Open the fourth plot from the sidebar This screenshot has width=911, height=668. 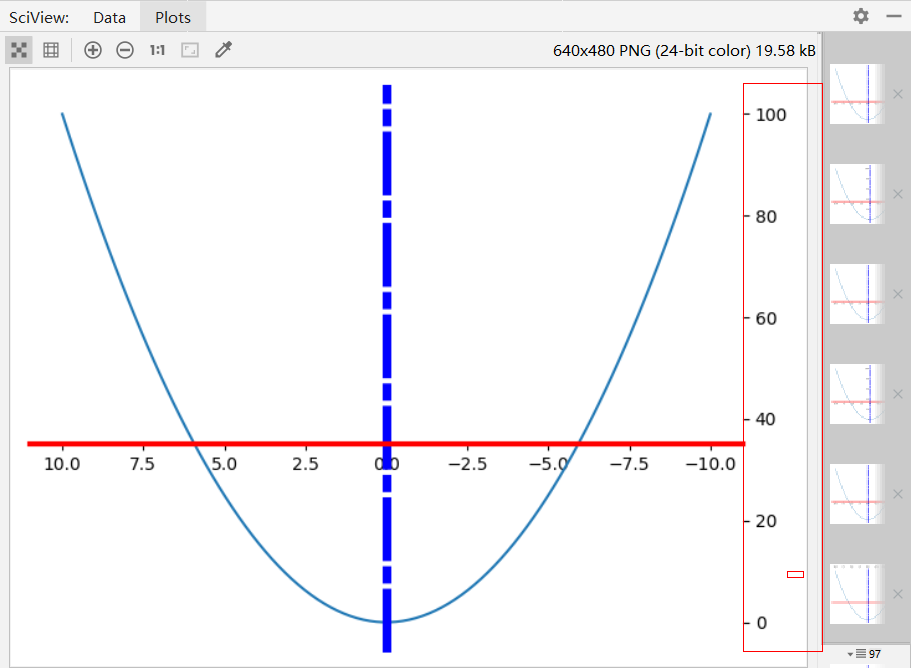coord(857,394)
